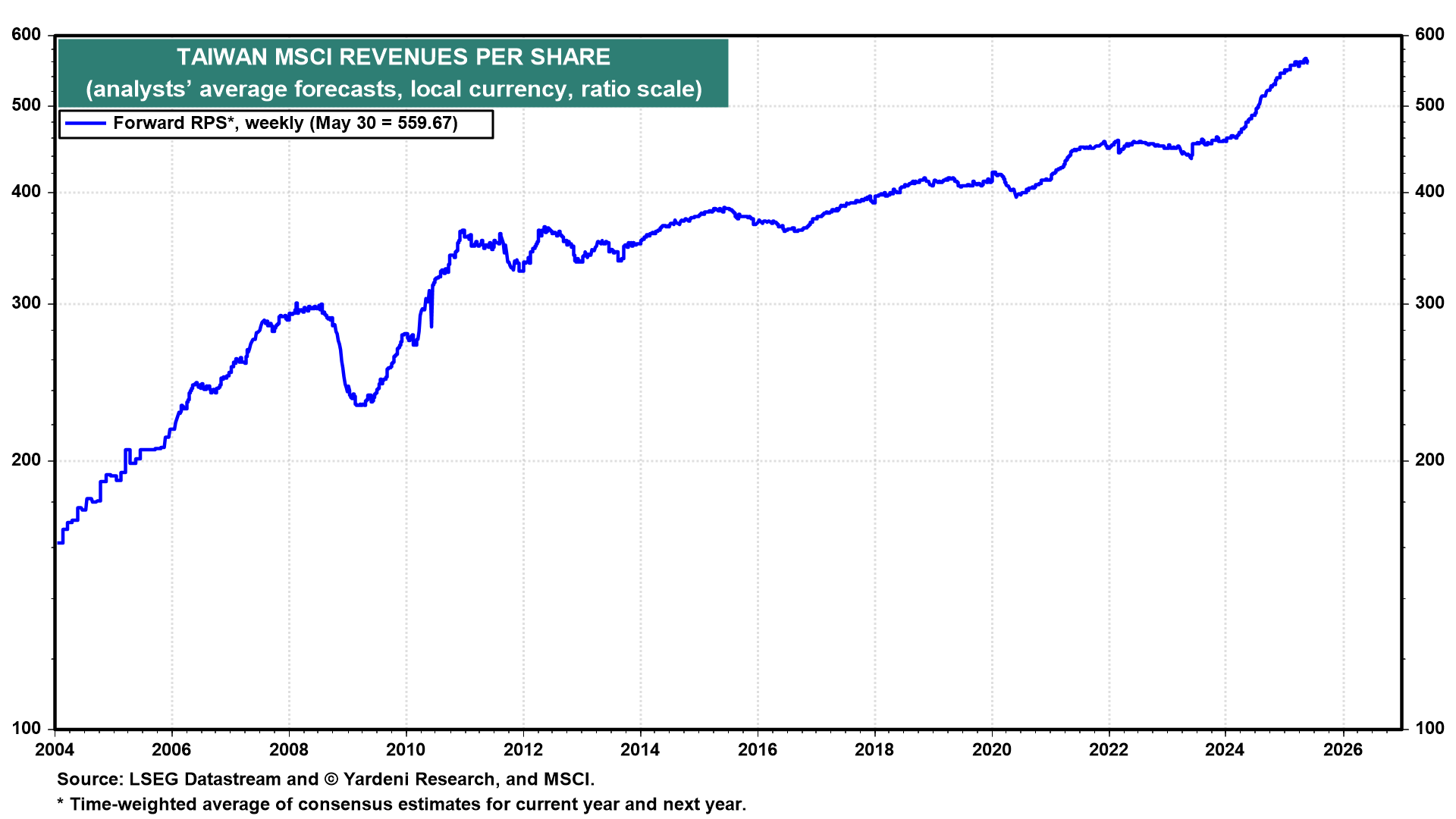
Task: Click the left axis 600 label
Action: (27, 35)
